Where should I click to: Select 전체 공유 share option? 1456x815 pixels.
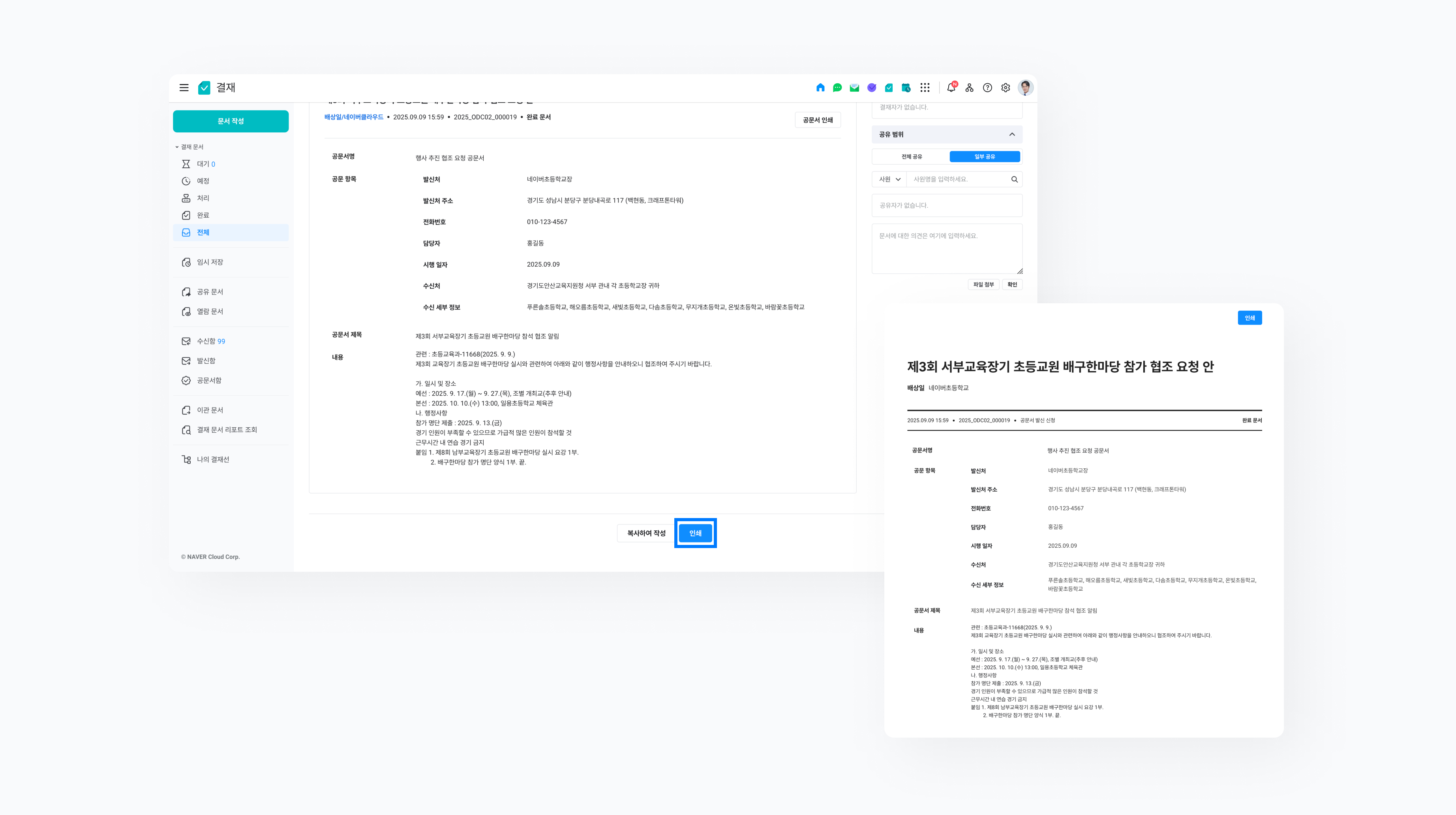click(x=911, y=156)
